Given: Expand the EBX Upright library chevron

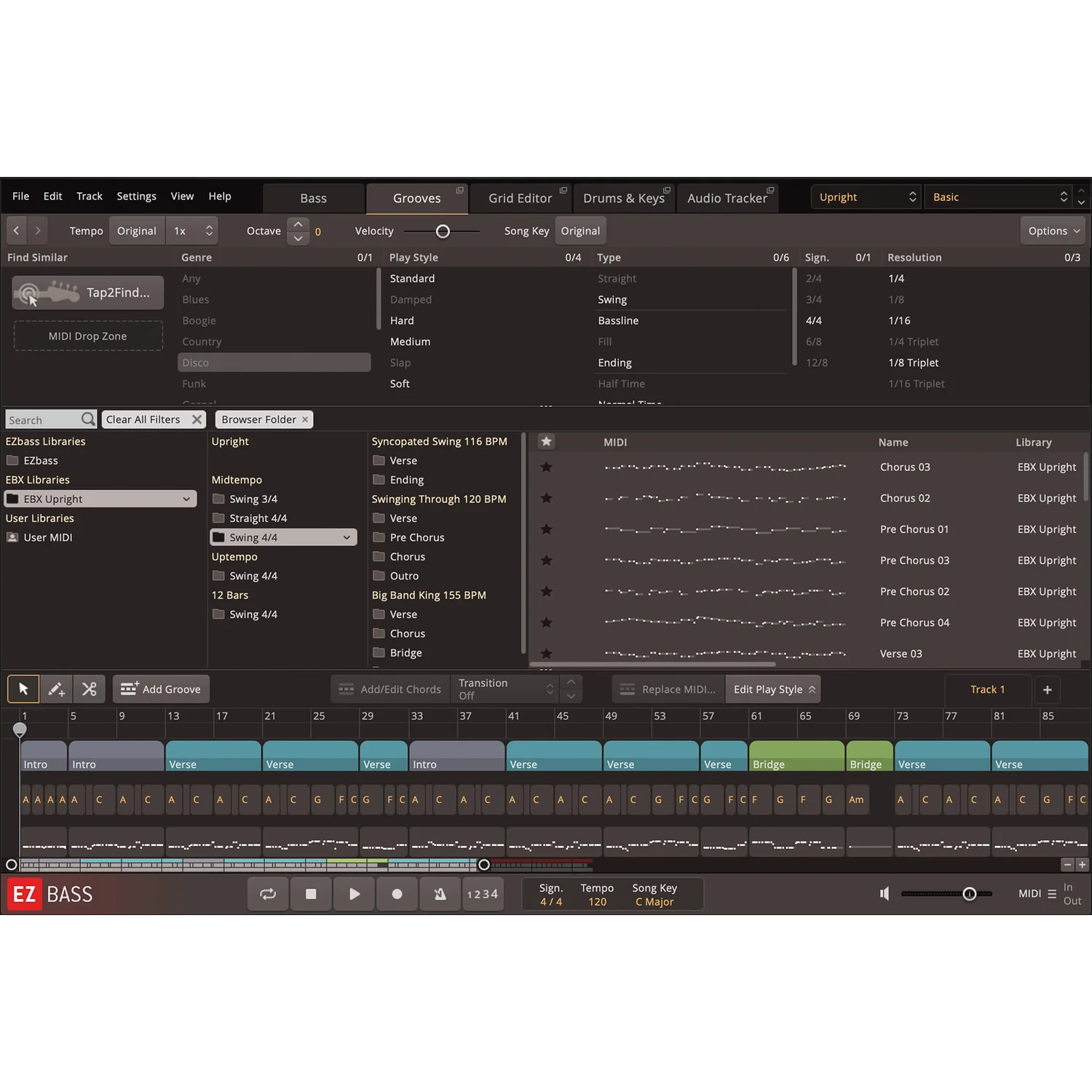Looking at the screenshot, I should coord(186,499).
